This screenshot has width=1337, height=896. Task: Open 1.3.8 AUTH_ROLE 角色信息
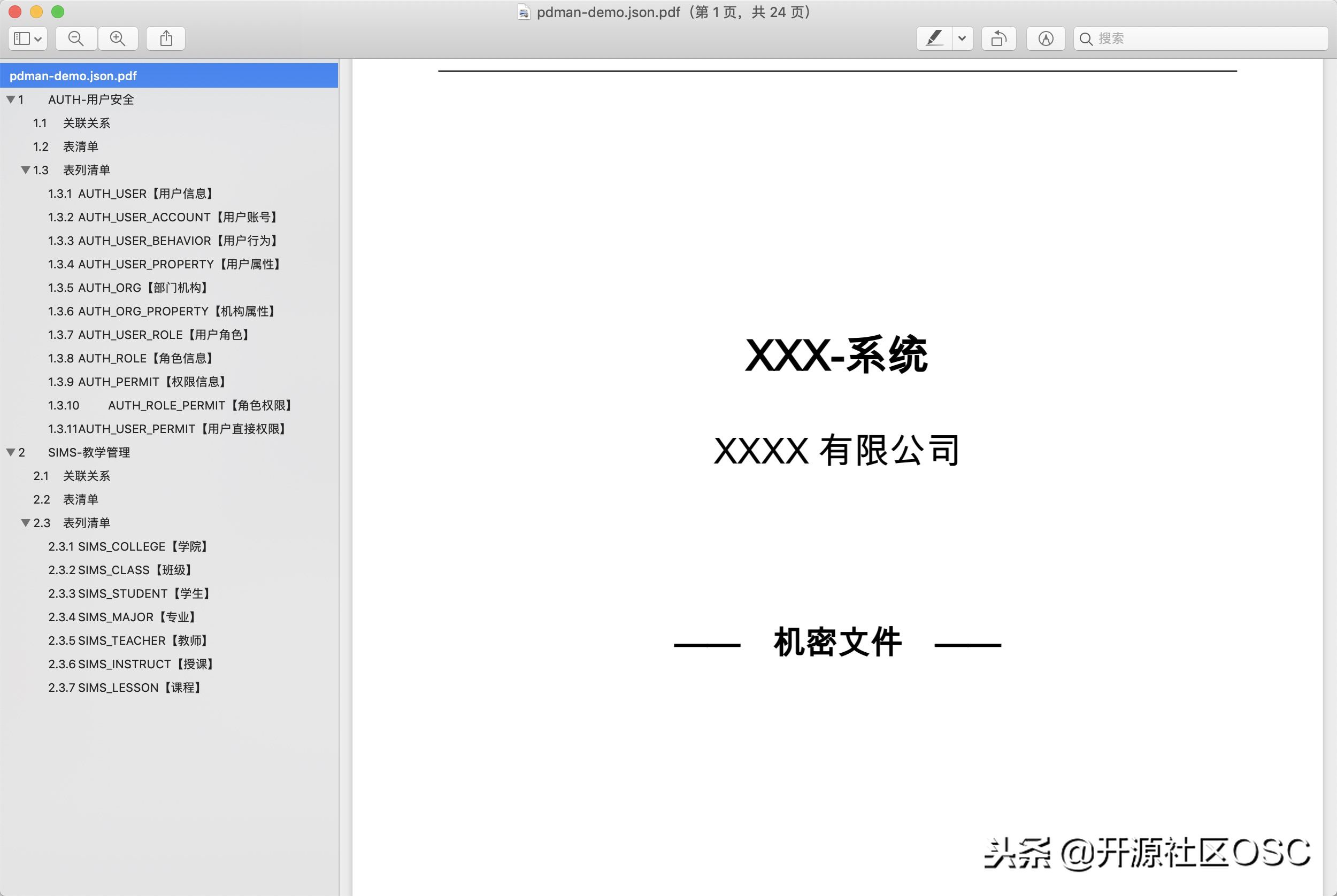tap(133, 358)
